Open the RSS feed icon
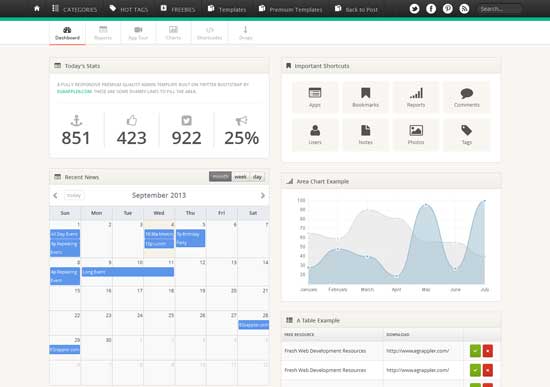Image resolution: width=550 pixels, height=387 pixels. (464, 9)
